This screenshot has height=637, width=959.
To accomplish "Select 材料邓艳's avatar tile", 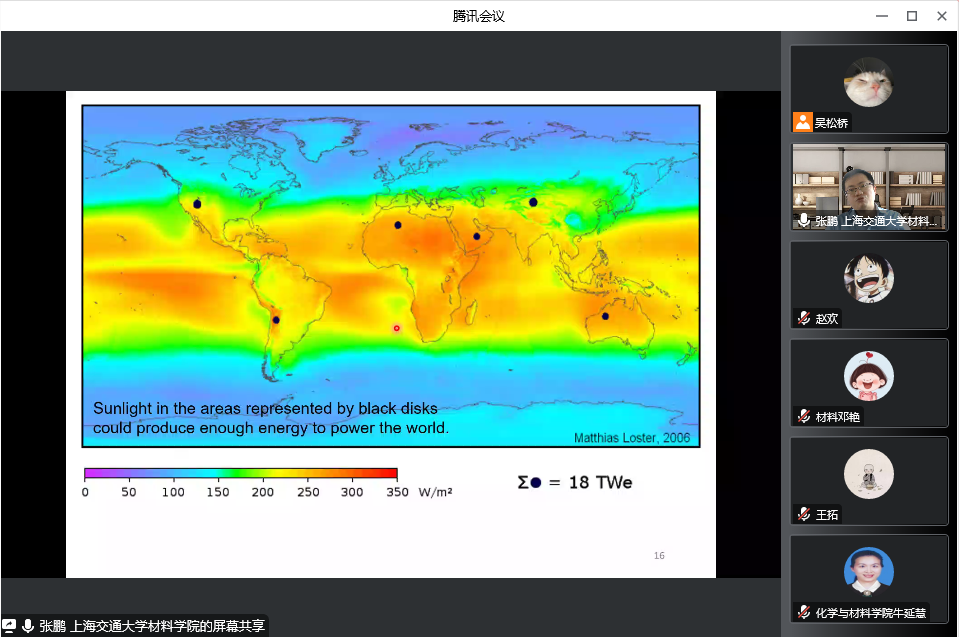I will (x=868, y=376).
